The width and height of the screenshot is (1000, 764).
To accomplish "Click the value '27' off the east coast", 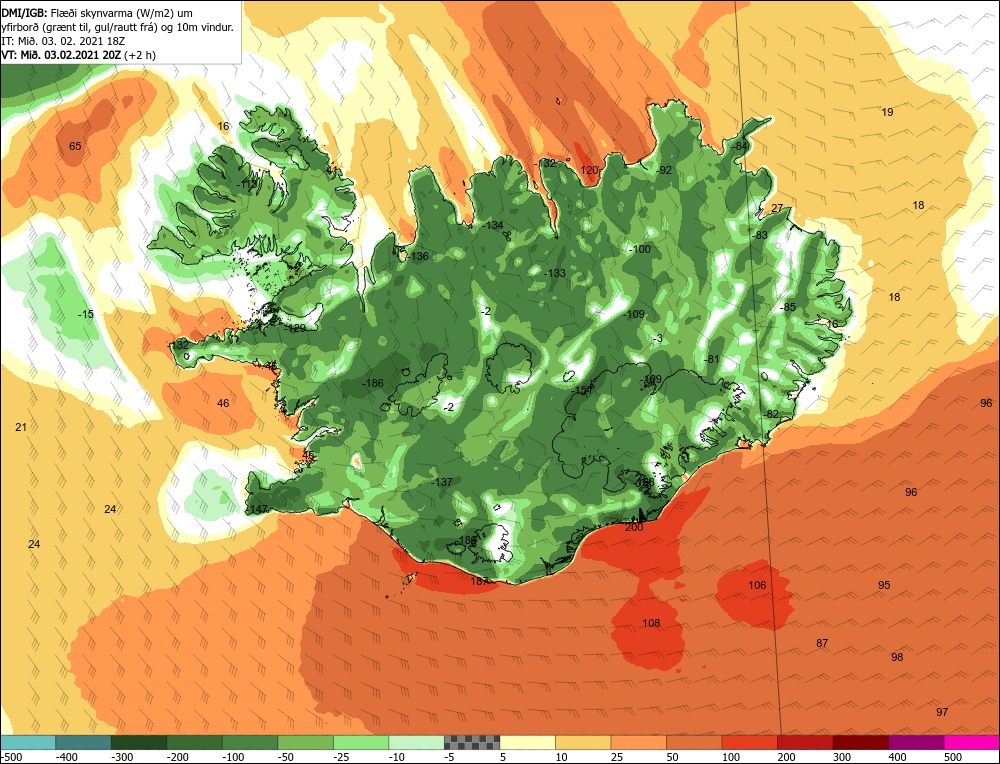I will [777, 209].
